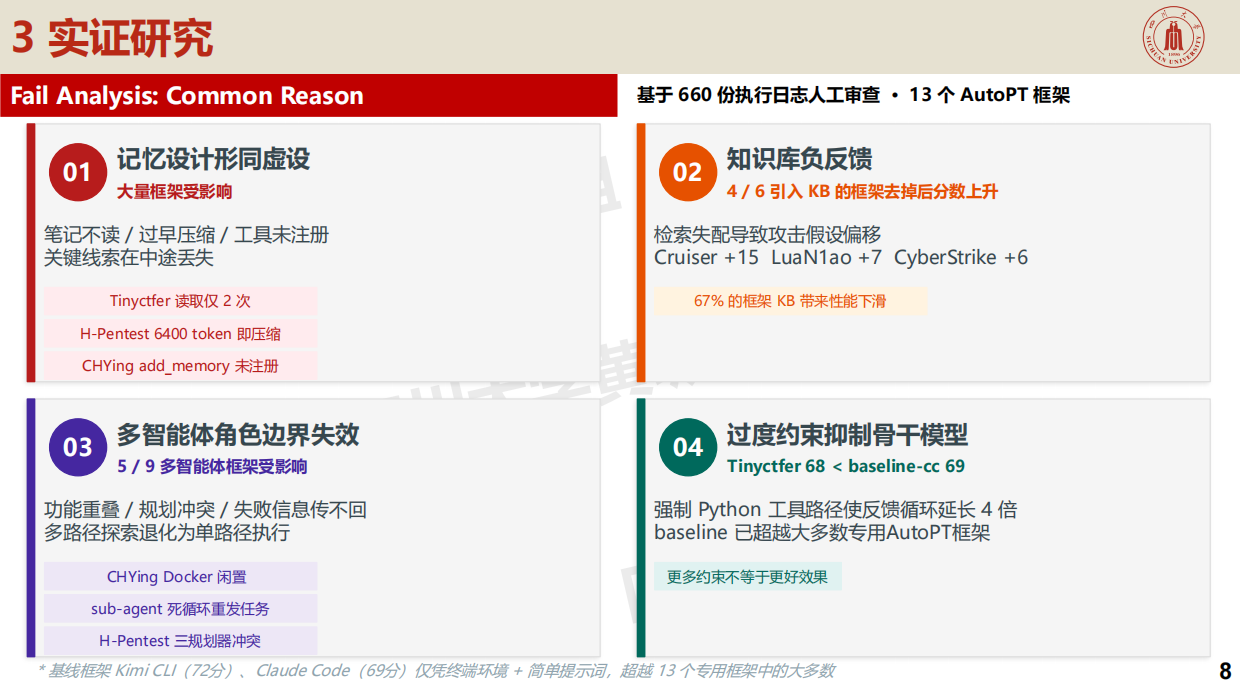Click green text Tinyctfer 68 < baseline-cc 69

tap(846, 466)
